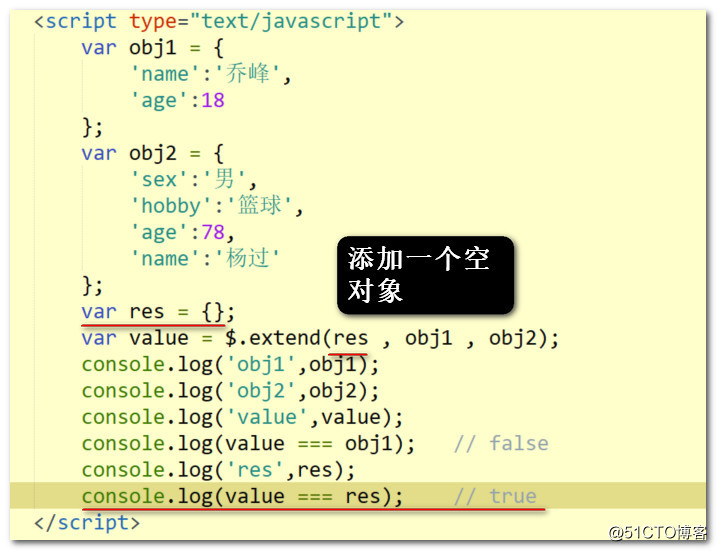Click the 'var res = {};' line
The width and height of the screenshot is (717, 551).
click(x=158, y=312)
